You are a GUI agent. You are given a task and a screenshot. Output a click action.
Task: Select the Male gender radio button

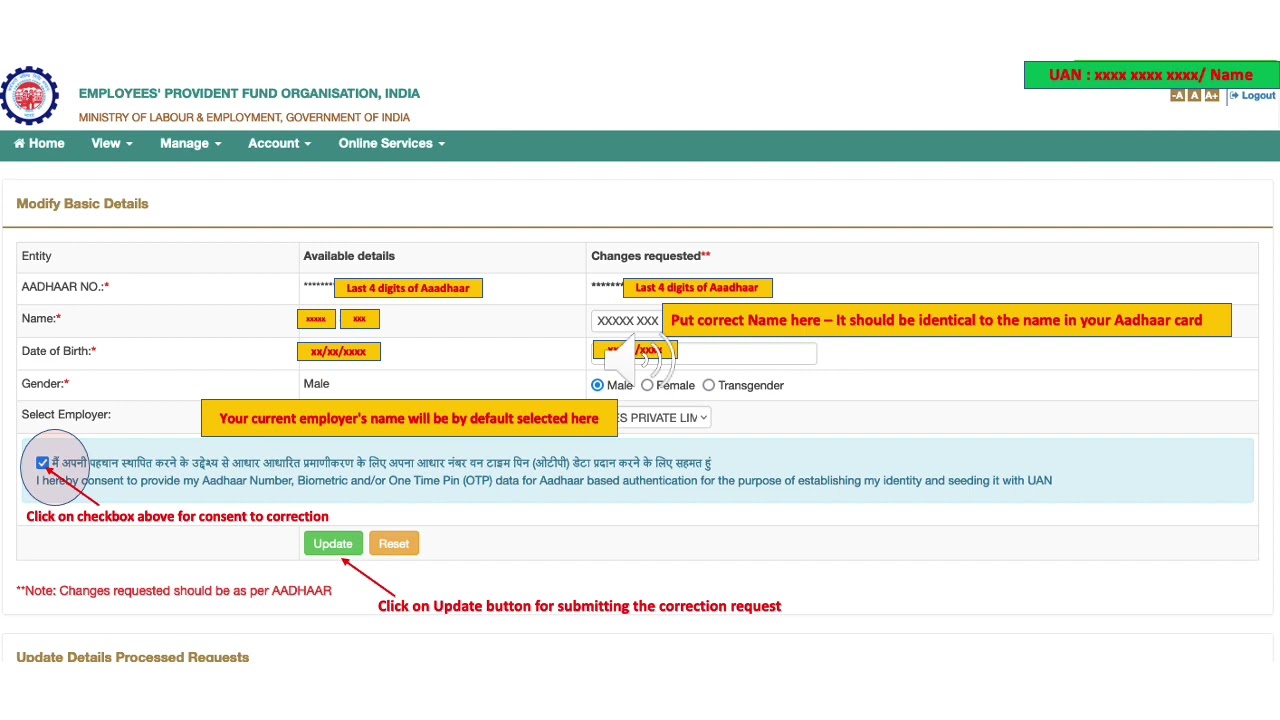click(597, 385)
